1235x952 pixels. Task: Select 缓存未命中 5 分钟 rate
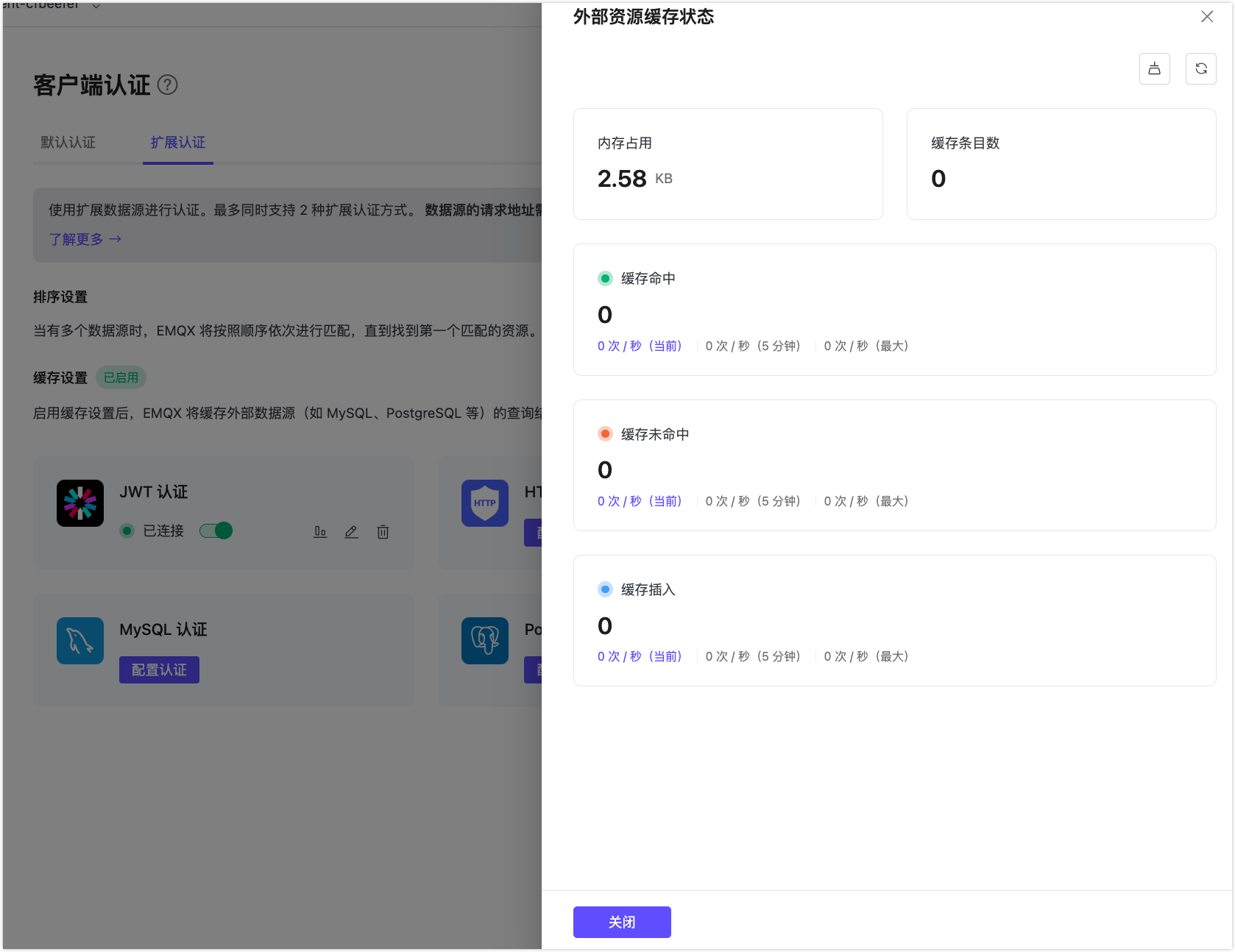pyautogui.click(x=752, y=501)
